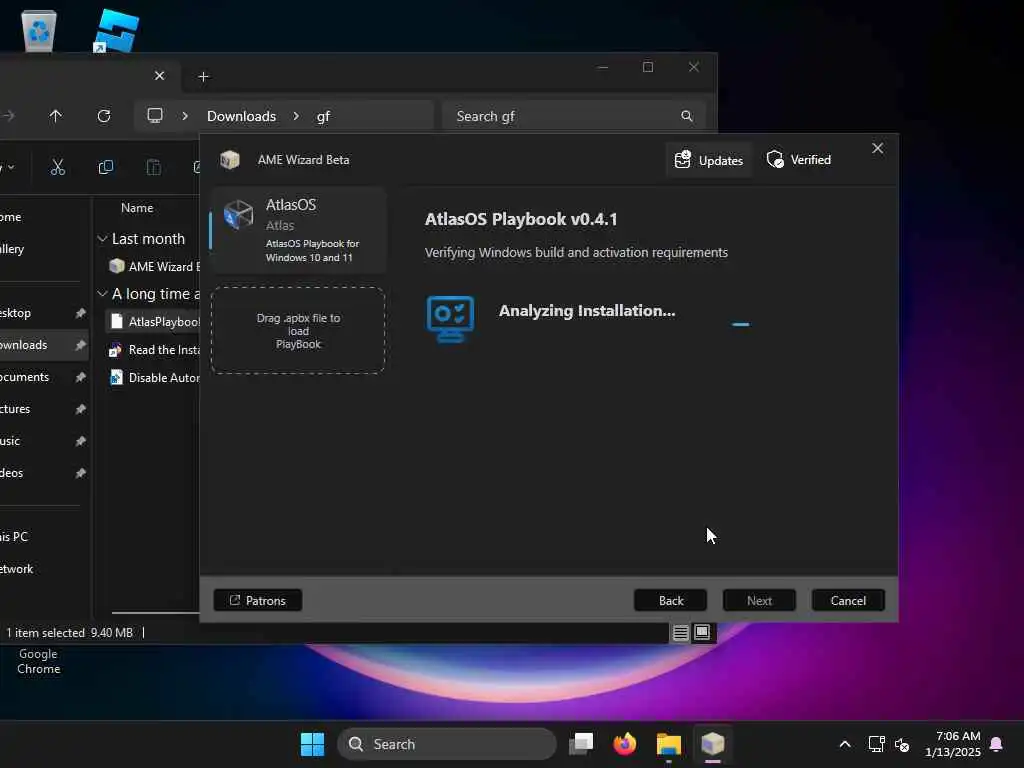Viewport: 1024px width, 768px height.
Task: Open clock showing 7:06 AM
Action: click(953, 744)
